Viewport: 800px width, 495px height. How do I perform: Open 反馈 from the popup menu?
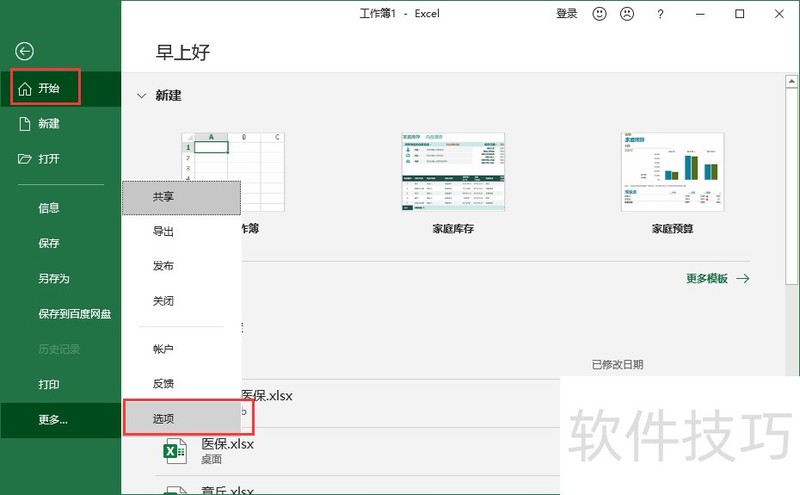[182, 383]
